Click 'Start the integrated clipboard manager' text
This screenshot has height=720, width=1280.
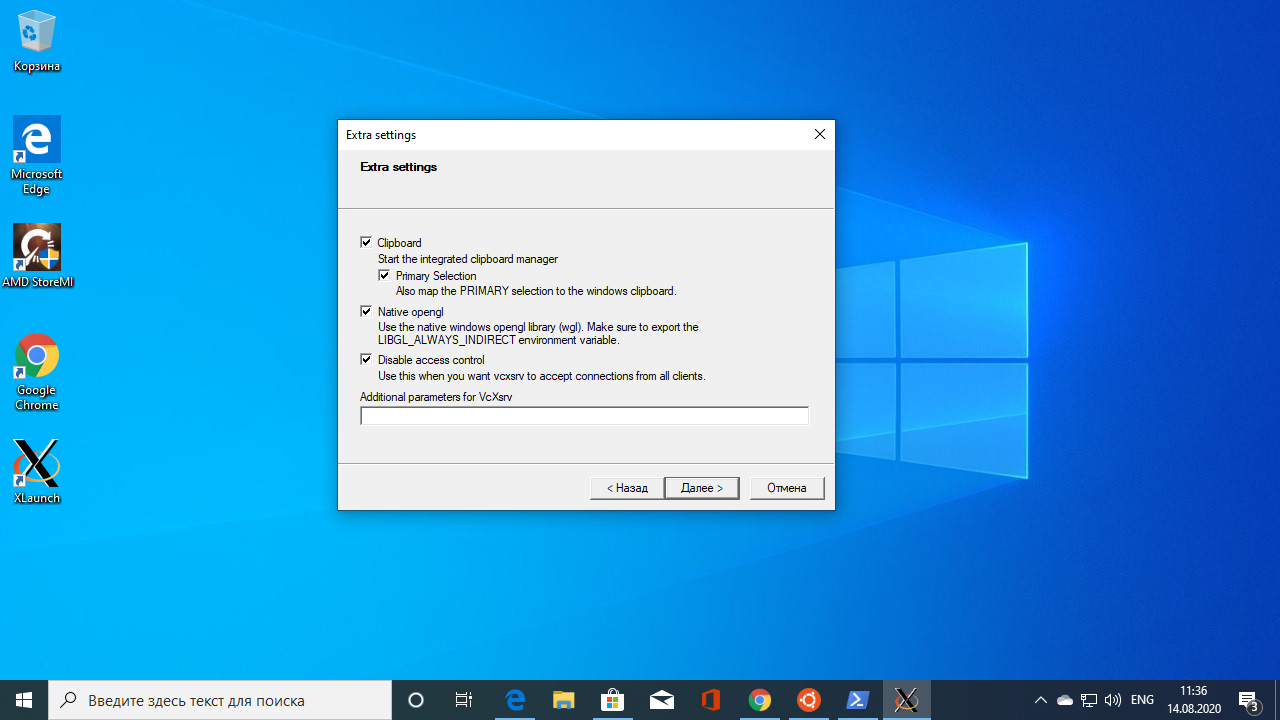click(468, 259)
